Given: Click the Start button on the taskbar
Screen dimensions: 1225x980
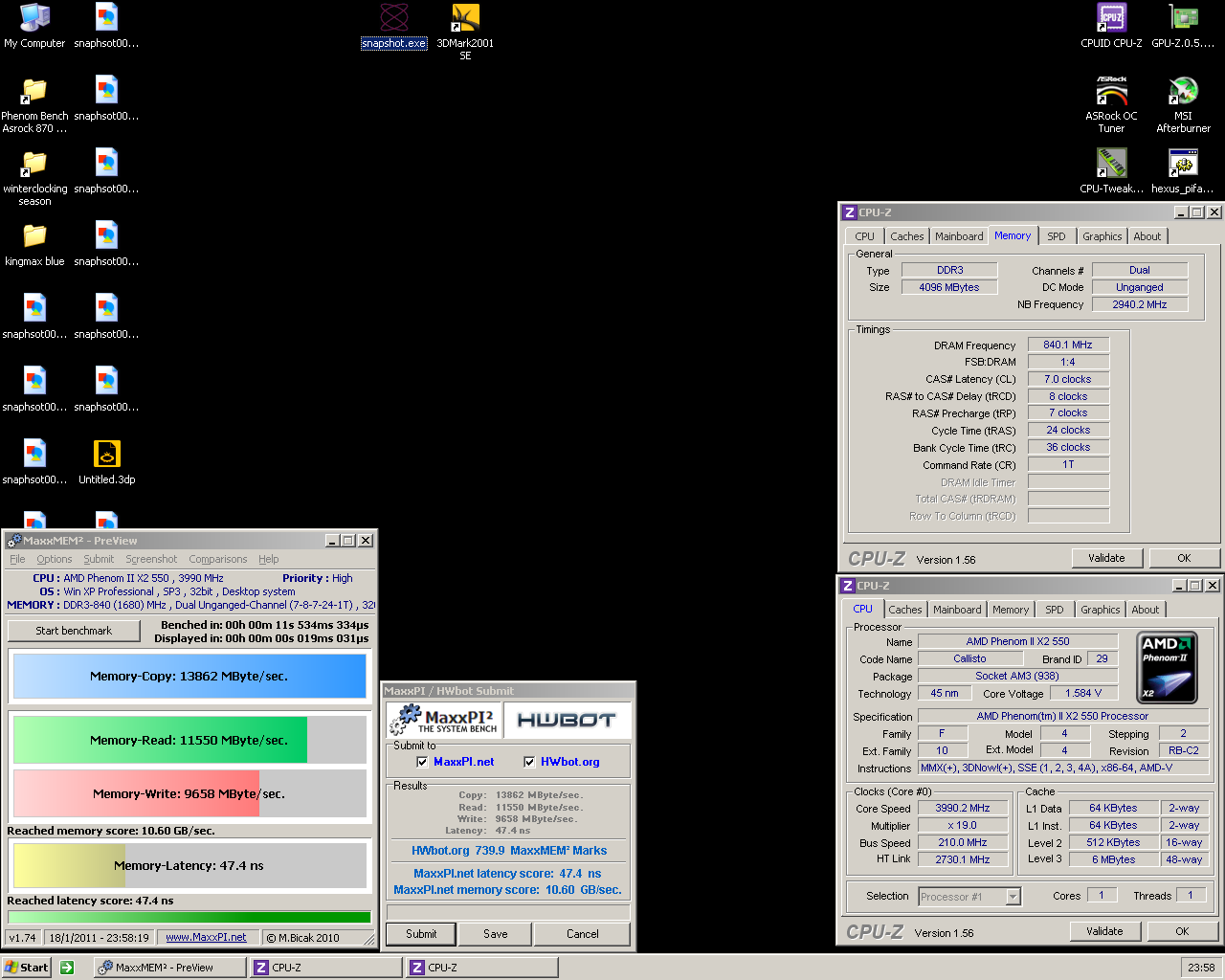Looking at the screenshot, I should point(27,968).
